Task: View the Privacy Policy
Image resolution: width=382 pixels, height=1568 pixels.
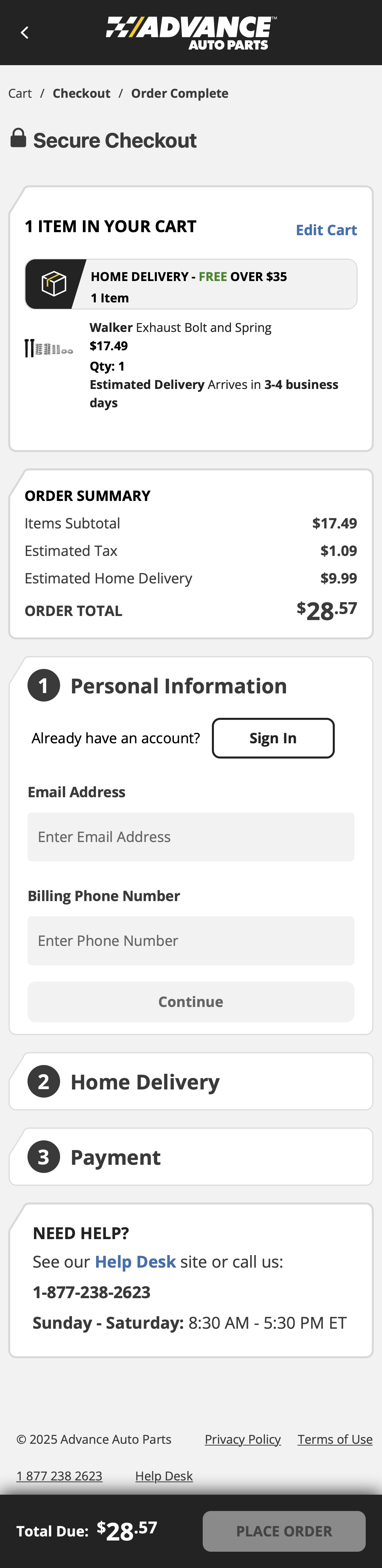Action: [242, 1439]
